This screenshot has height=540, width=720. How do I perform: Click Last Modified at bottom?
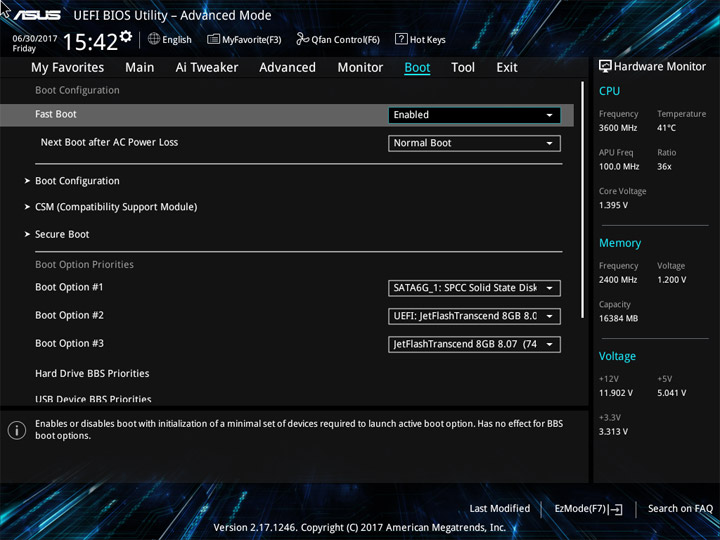pyautogui.click(x=500, y=508)
